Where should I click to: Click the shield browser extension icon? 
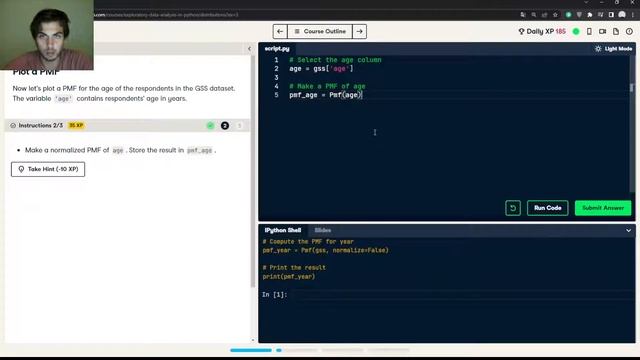tap(579, 15)
